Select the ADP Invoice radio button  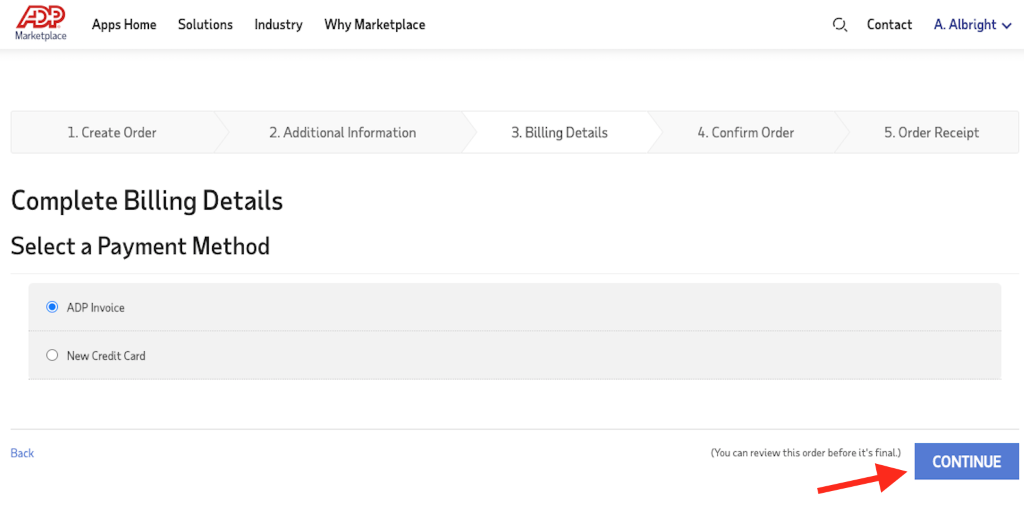(x=52, y=307)
